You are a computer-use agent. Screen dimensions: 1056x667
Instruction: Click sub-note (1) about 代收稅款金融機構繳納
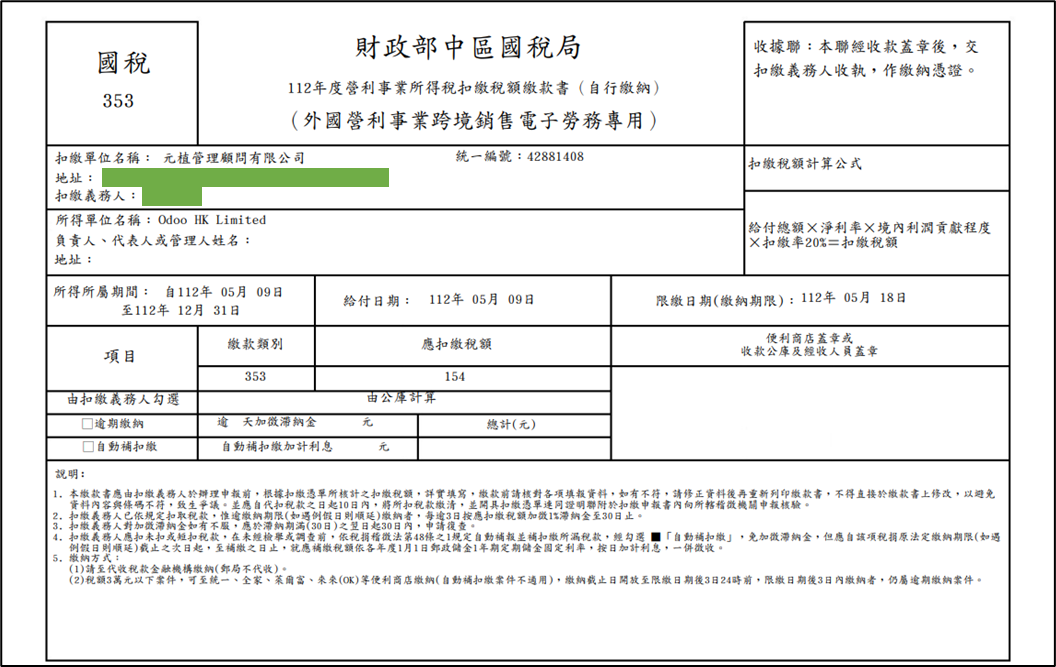pyautogui.click(x=178, y=569)
